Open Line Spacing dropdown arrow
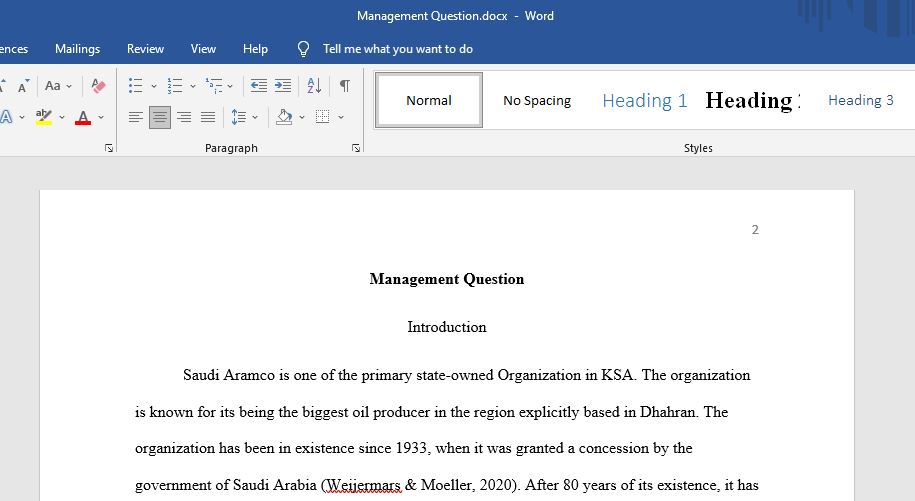 [255, 117]
